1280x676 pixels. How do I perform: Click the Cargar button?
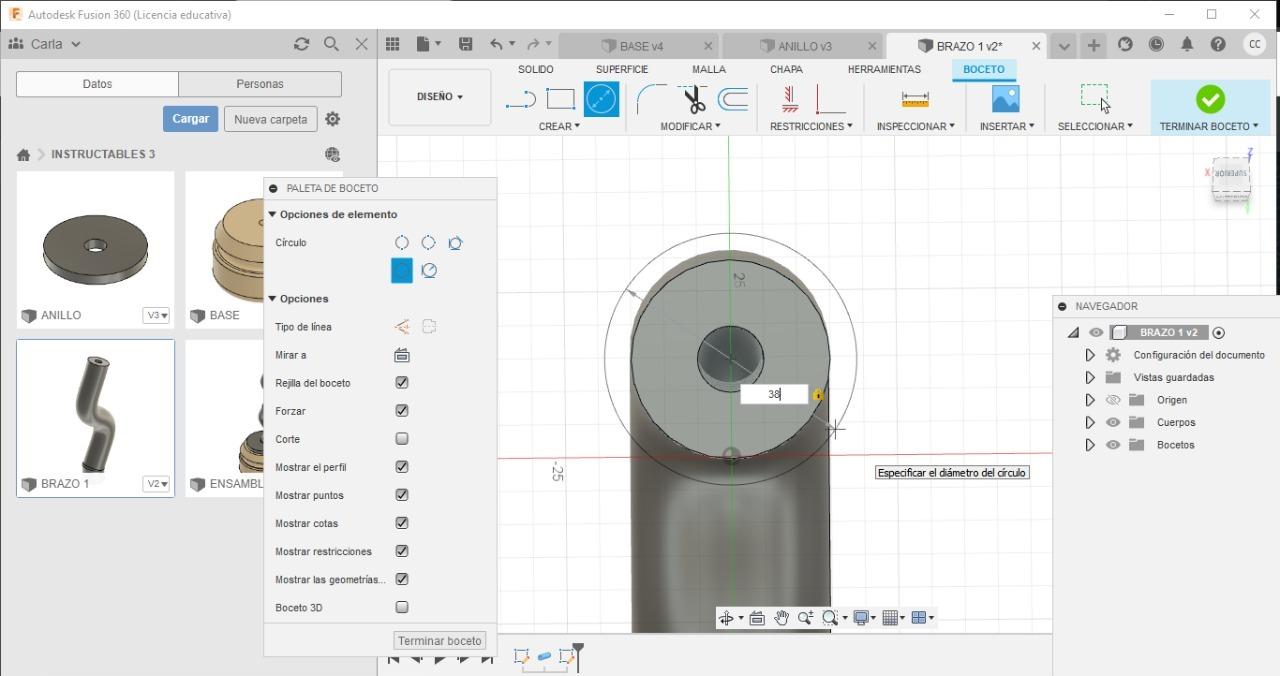(x=190, y=119)
